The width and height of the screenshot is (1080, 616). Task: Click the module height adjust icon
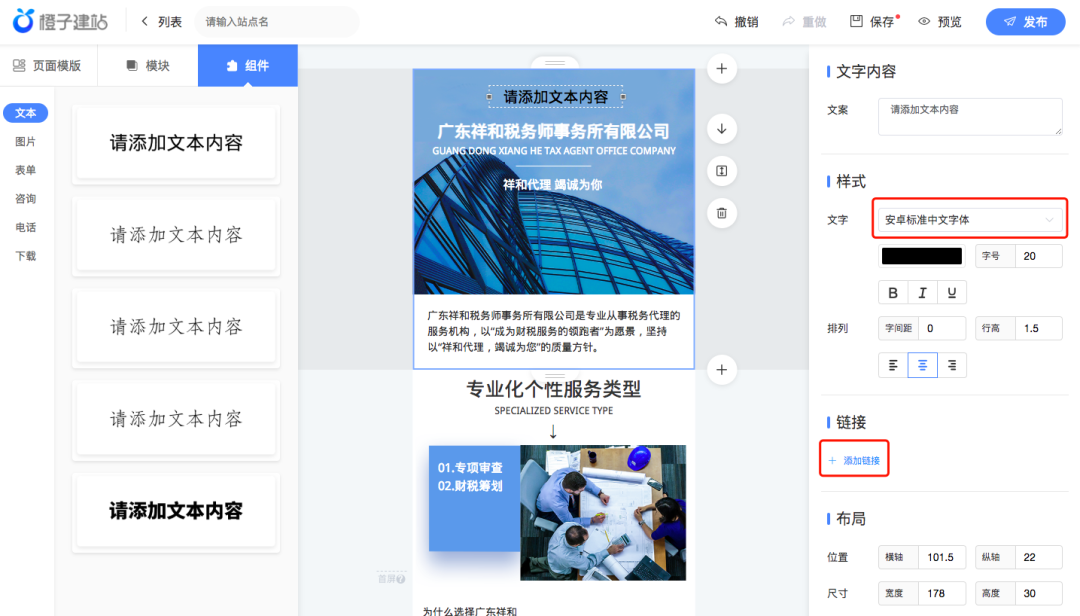coord(722,171)
